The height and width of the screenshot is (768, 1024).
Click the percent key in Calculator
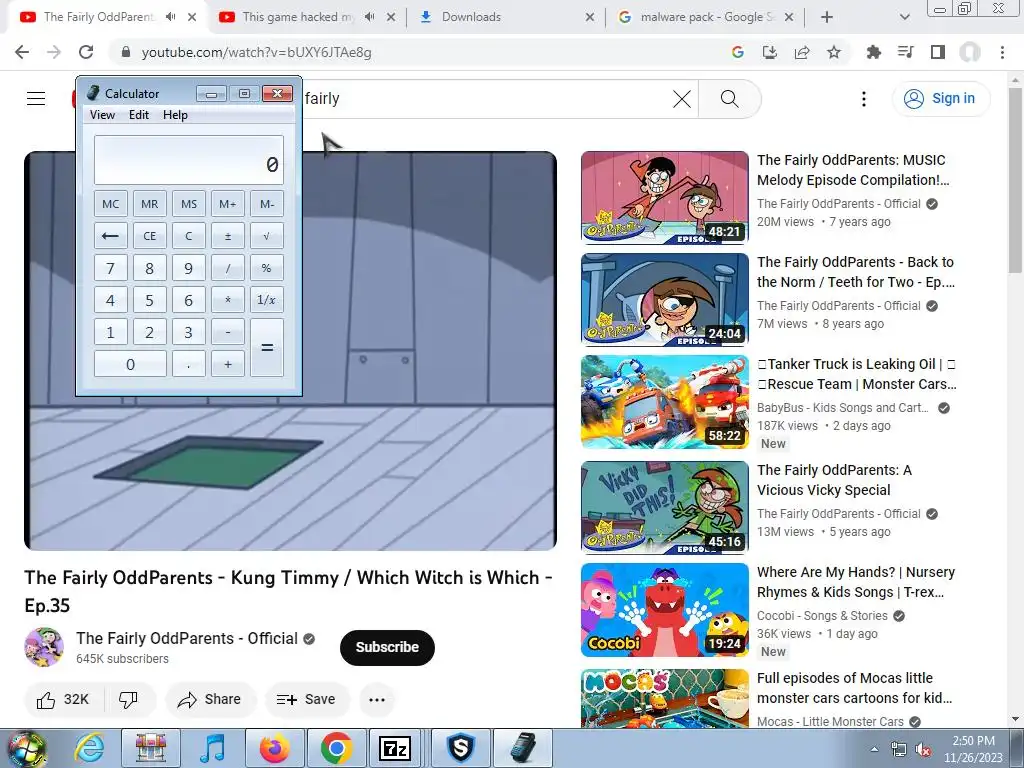pos(266,268)
